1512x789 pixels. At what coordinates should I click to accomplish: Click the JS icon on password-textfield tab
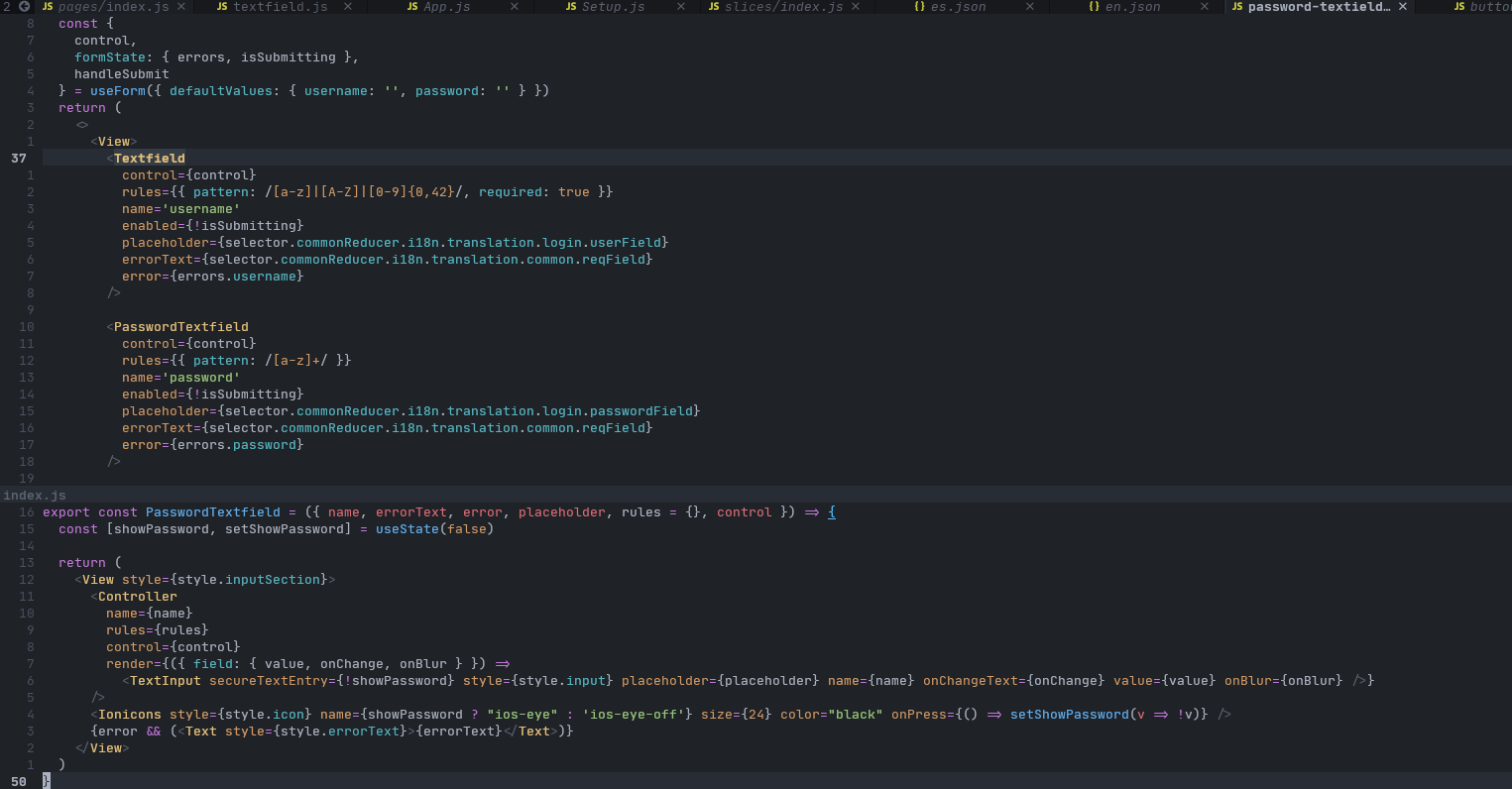point(1237,7)
